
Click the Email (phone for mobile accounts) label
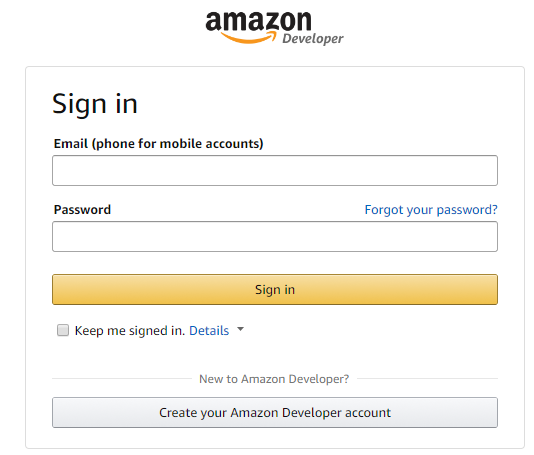tap(158, 144)
